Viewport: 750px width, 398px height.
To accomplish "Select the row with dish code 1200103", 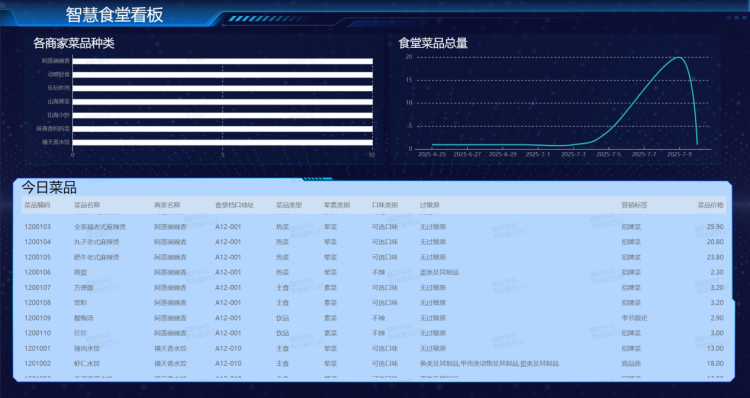I will (374, 227).
